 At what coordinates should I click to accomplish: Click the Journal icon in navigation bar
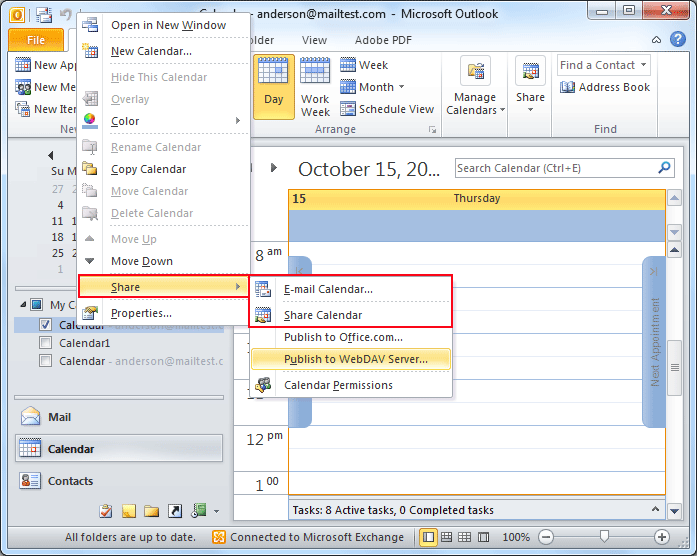[x=199, y=511]
